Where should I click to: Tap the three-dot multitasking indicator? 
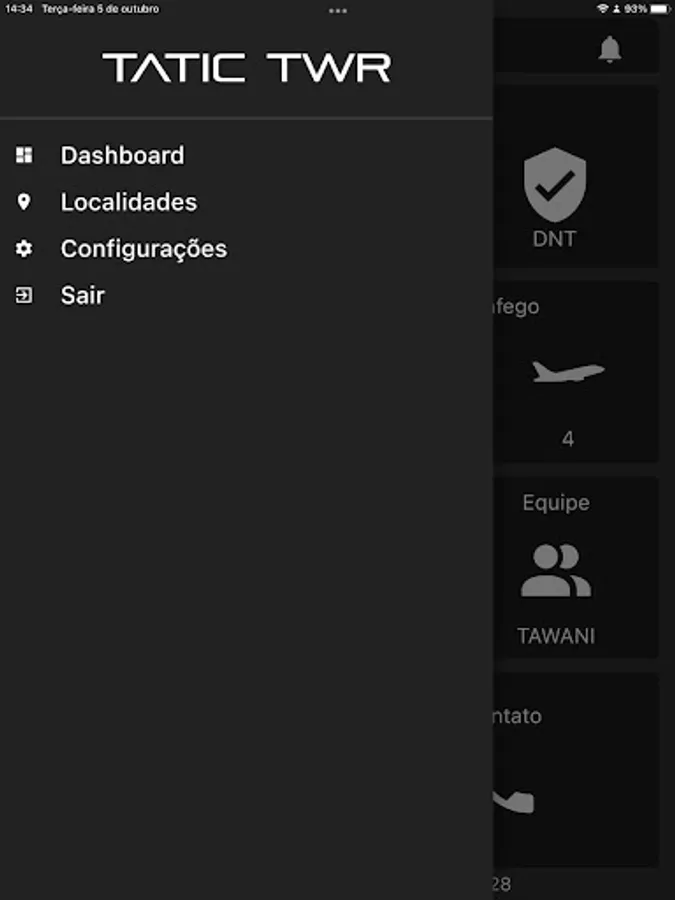click(338, 10)
